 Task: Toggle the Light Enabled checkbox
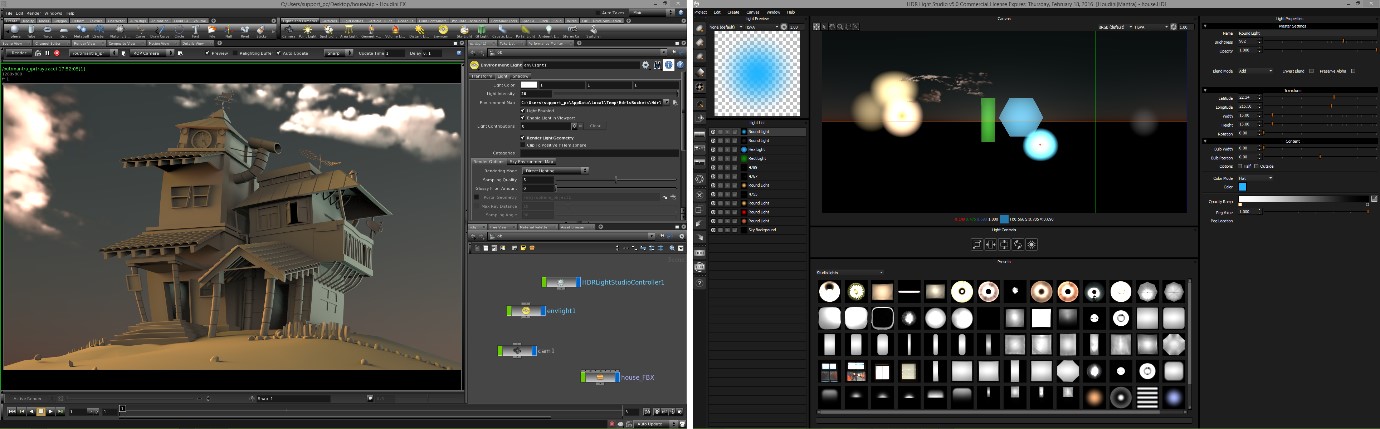pyautogui.click(x=522, y=110)
